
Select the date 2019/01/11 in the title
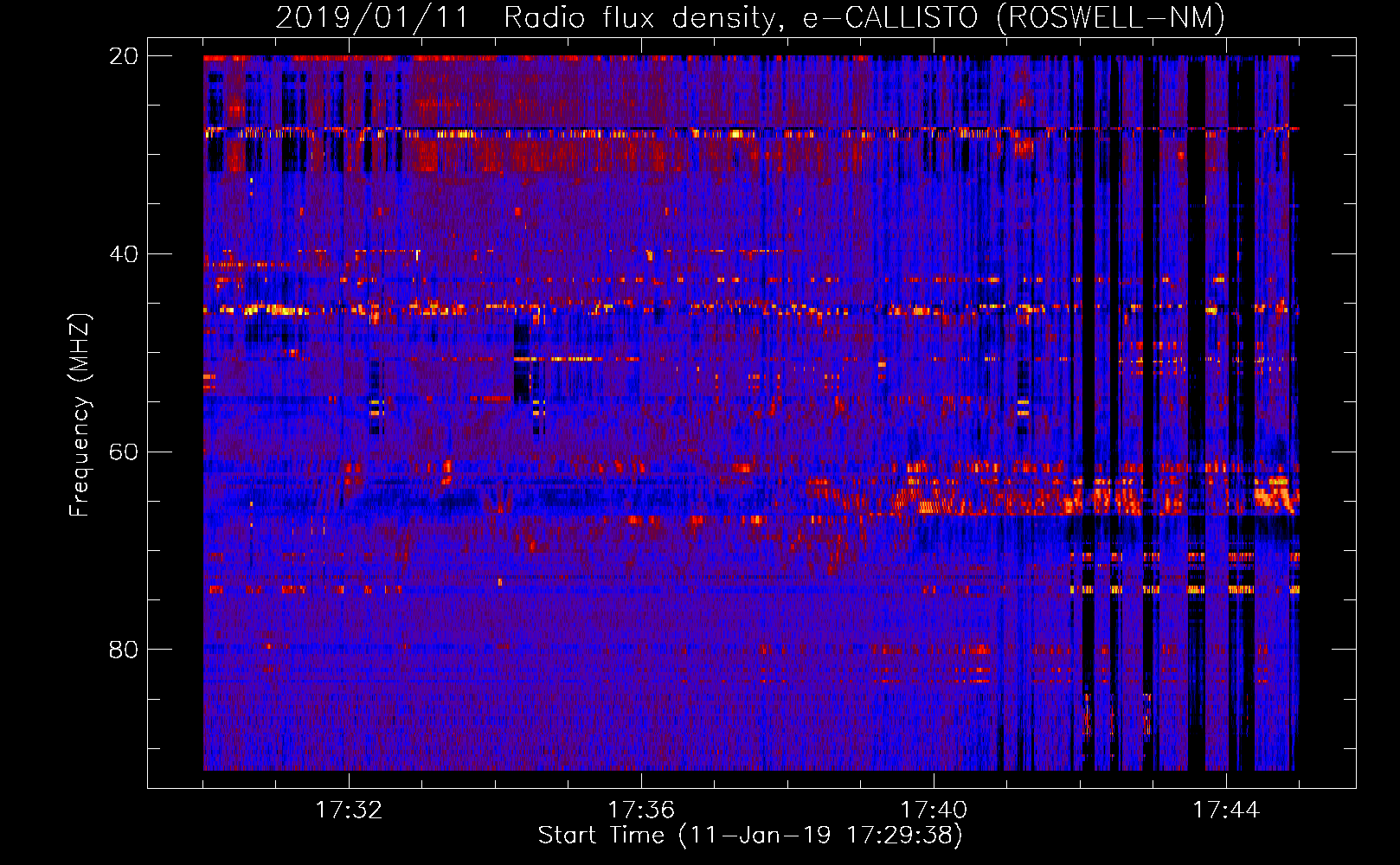pos(372,17)
